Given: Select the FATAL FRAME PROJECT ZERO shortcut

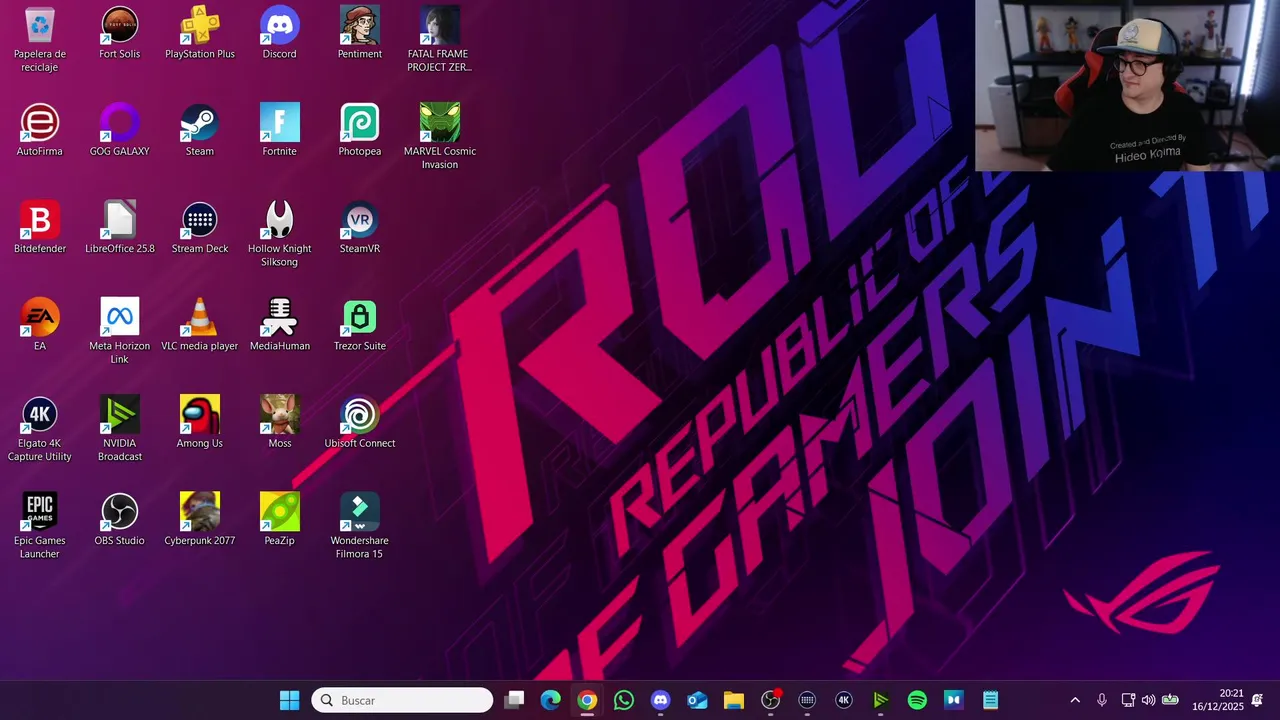Looking at the screenshot, I should (x=440, y=40).
